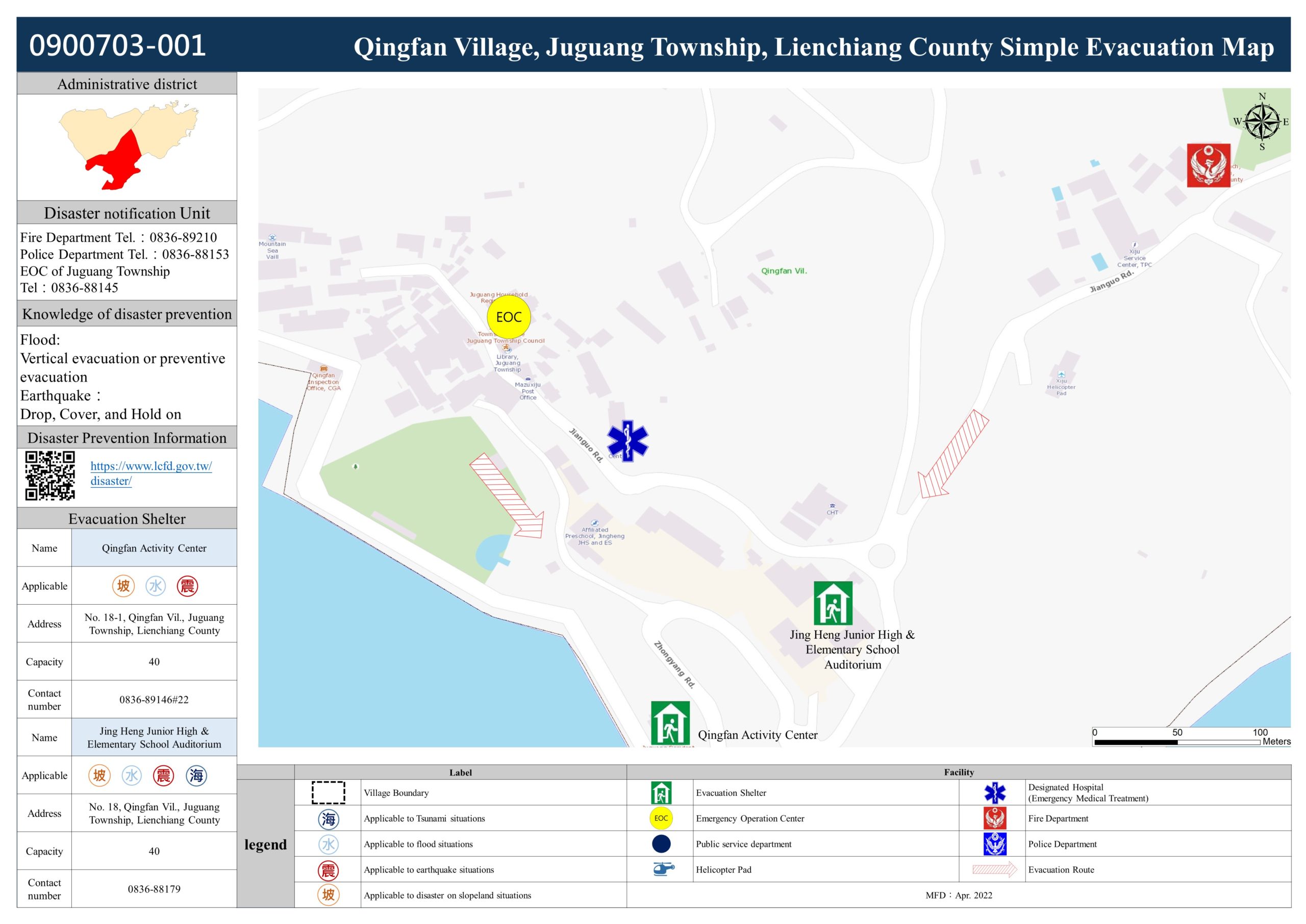Click the Evacuation Shelter section header
Viewport: 1306px width, 924px height.
pyautogui.click(x=127, y=518)
